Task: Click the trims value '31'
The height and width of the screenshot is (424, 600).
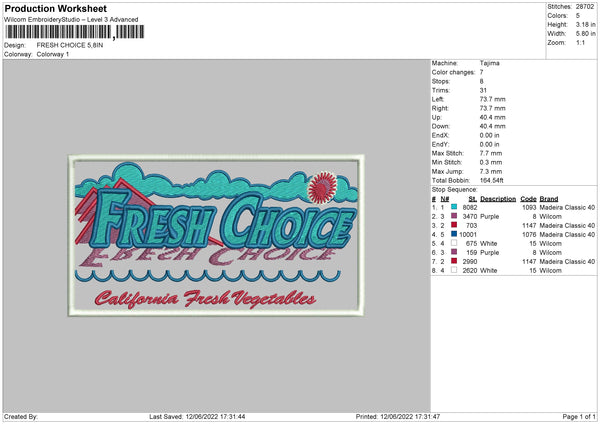Action: [483, 90]
